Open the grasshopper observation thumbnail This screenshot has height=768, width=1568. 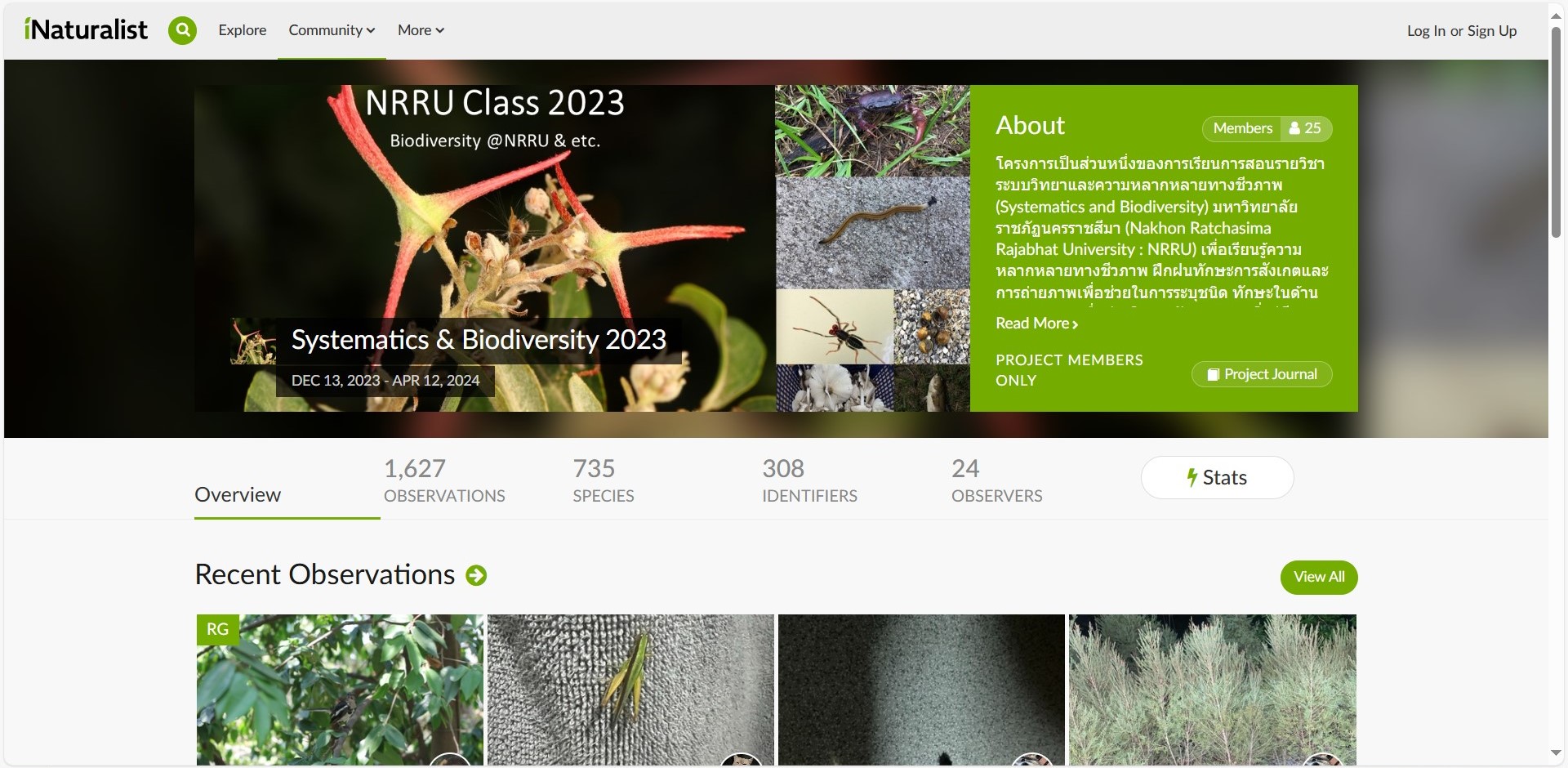pyautogui.click(x=630, y=690)
